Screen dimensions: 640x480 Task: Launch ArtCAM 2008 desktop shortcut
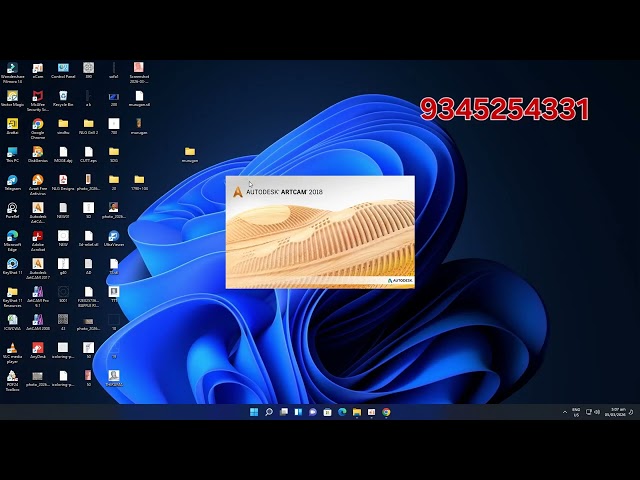(x=38, y=322)
